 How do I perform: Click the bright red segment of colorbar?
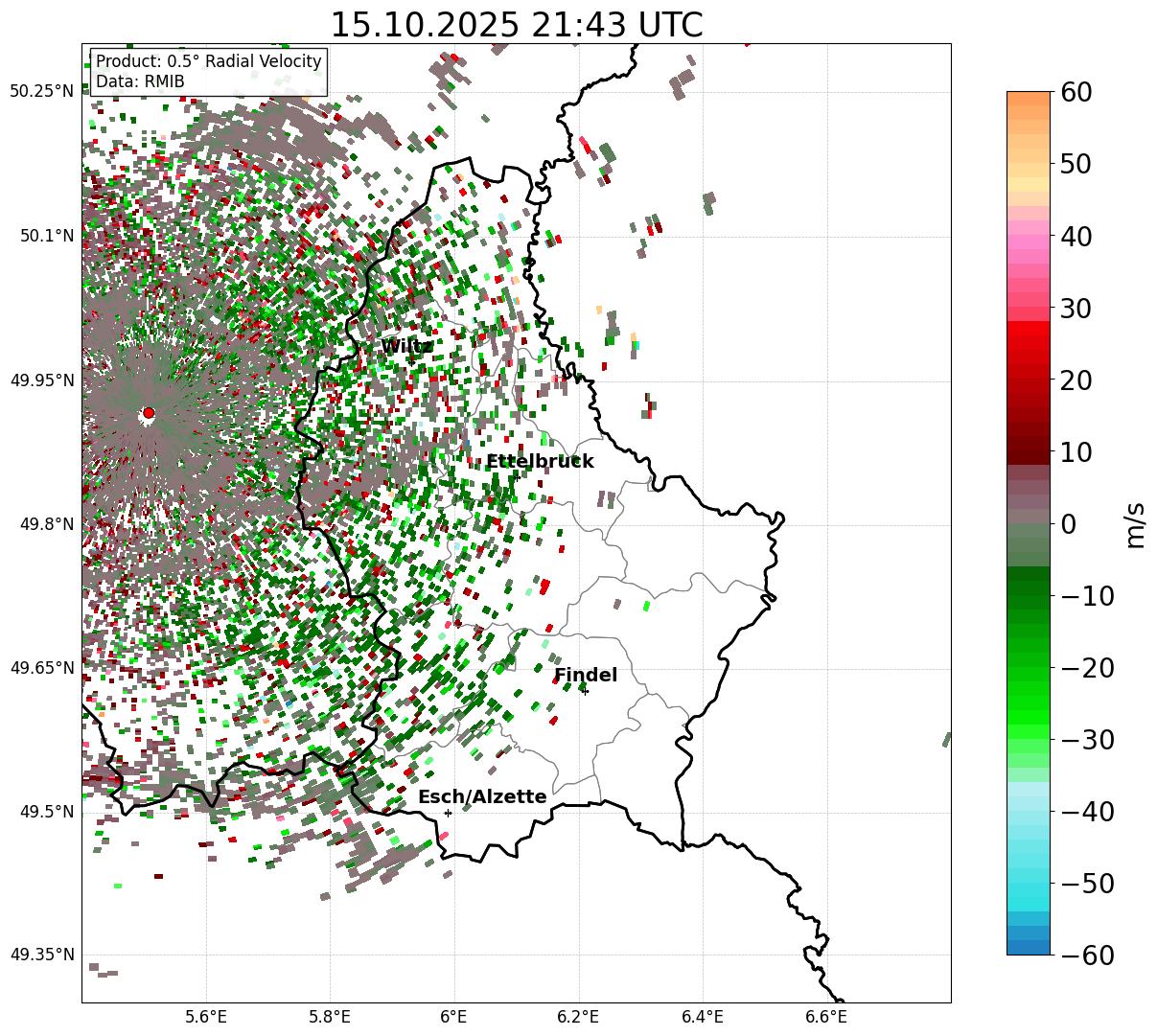point(1029,331)
